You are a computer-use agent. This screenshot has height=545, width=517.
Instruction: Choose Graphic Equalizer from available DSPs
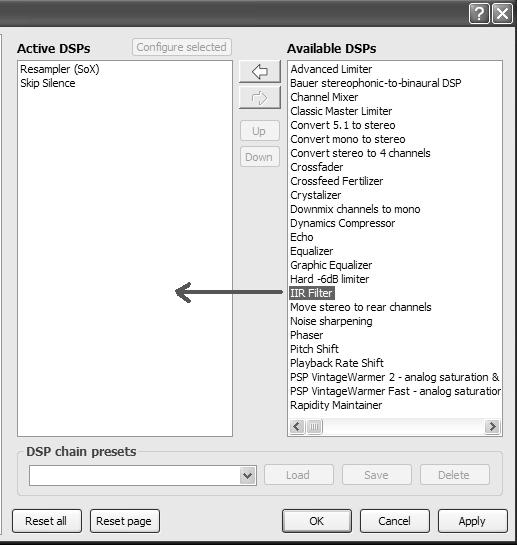pos(331,265)
